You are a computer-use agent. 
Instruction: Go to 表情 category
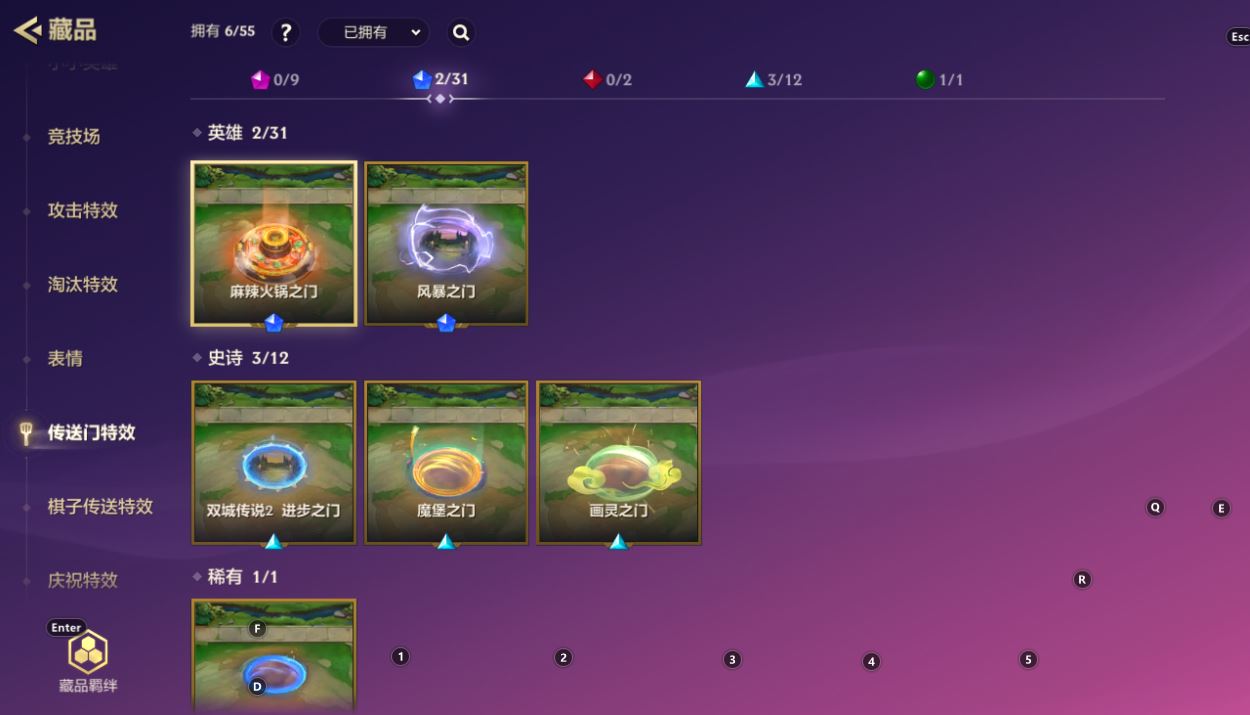[x=65, y=358]
